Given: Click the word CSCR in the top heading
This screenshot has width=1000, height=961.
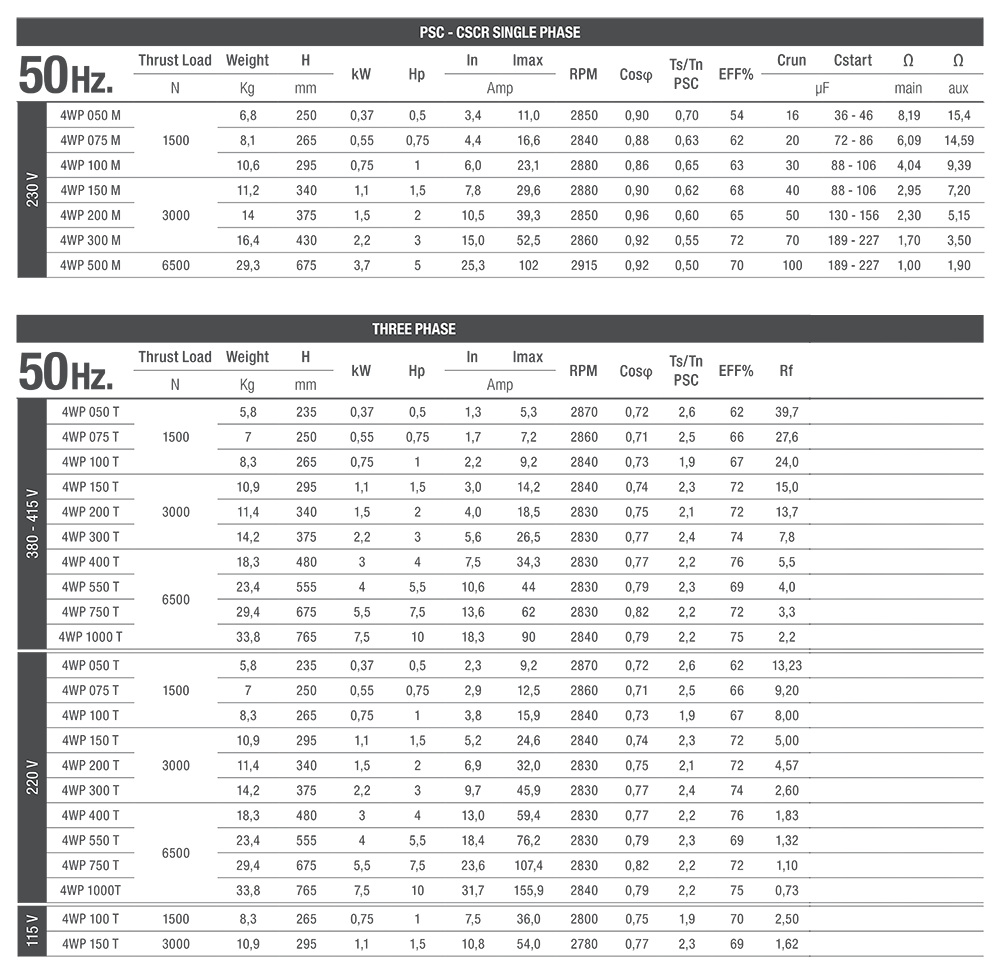Looking at the screenshot, I should click(x=473, y=32).
